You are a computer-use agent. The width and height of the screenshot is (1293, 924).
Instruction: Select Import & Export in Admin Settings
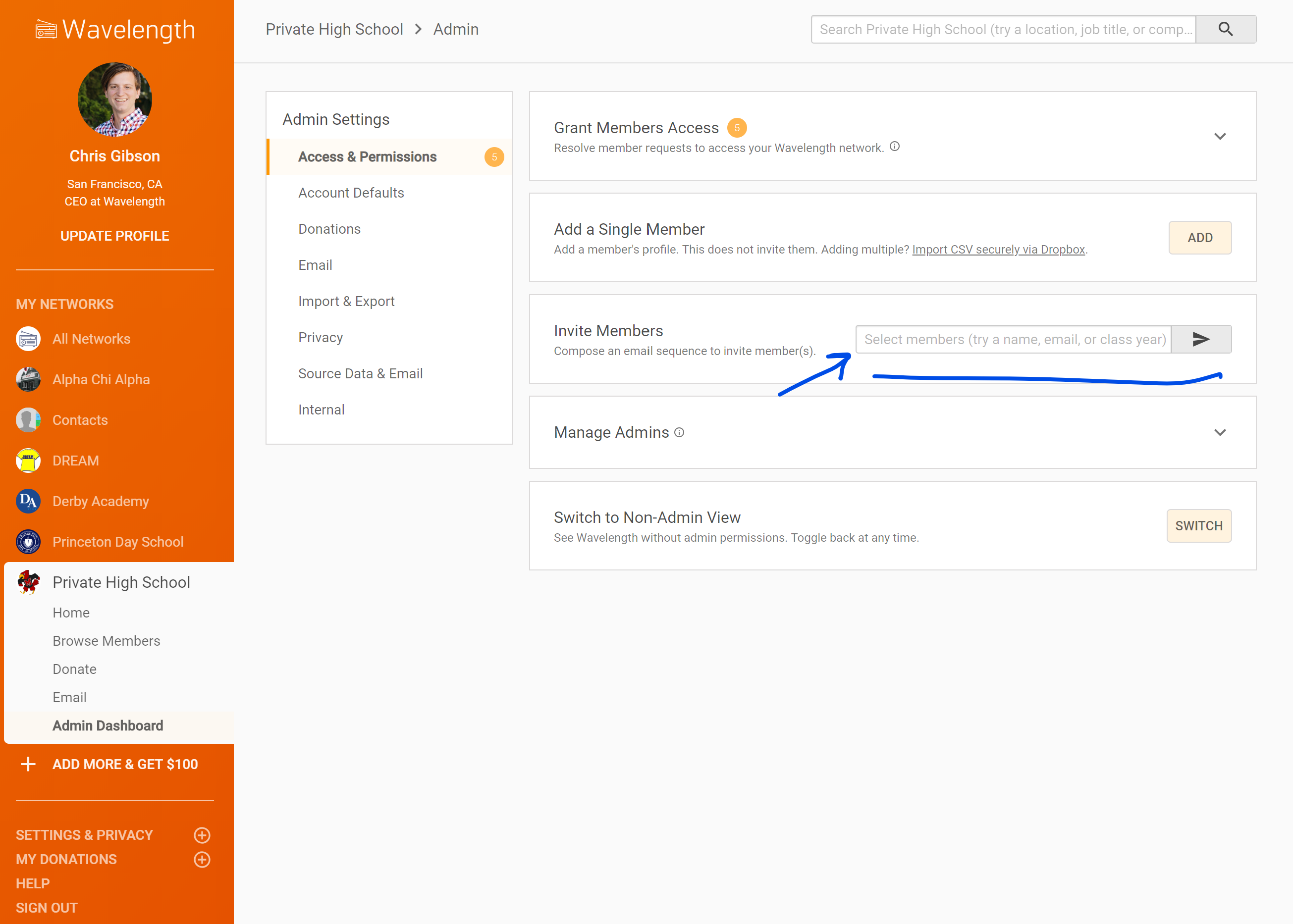[x=346, y=302]
